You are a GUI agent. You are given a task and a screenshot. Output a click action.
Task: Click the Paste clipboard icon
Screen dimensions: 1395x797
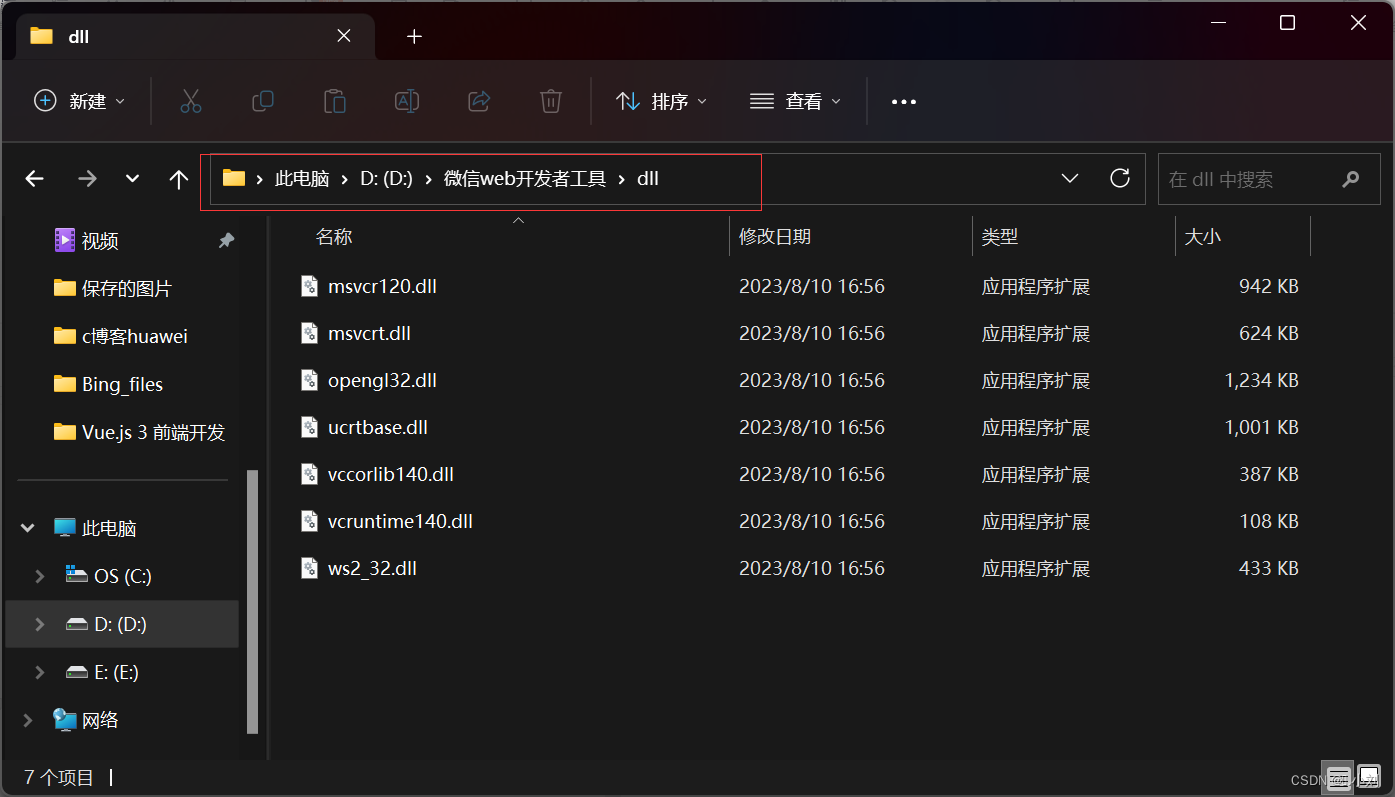coord(335,101)
